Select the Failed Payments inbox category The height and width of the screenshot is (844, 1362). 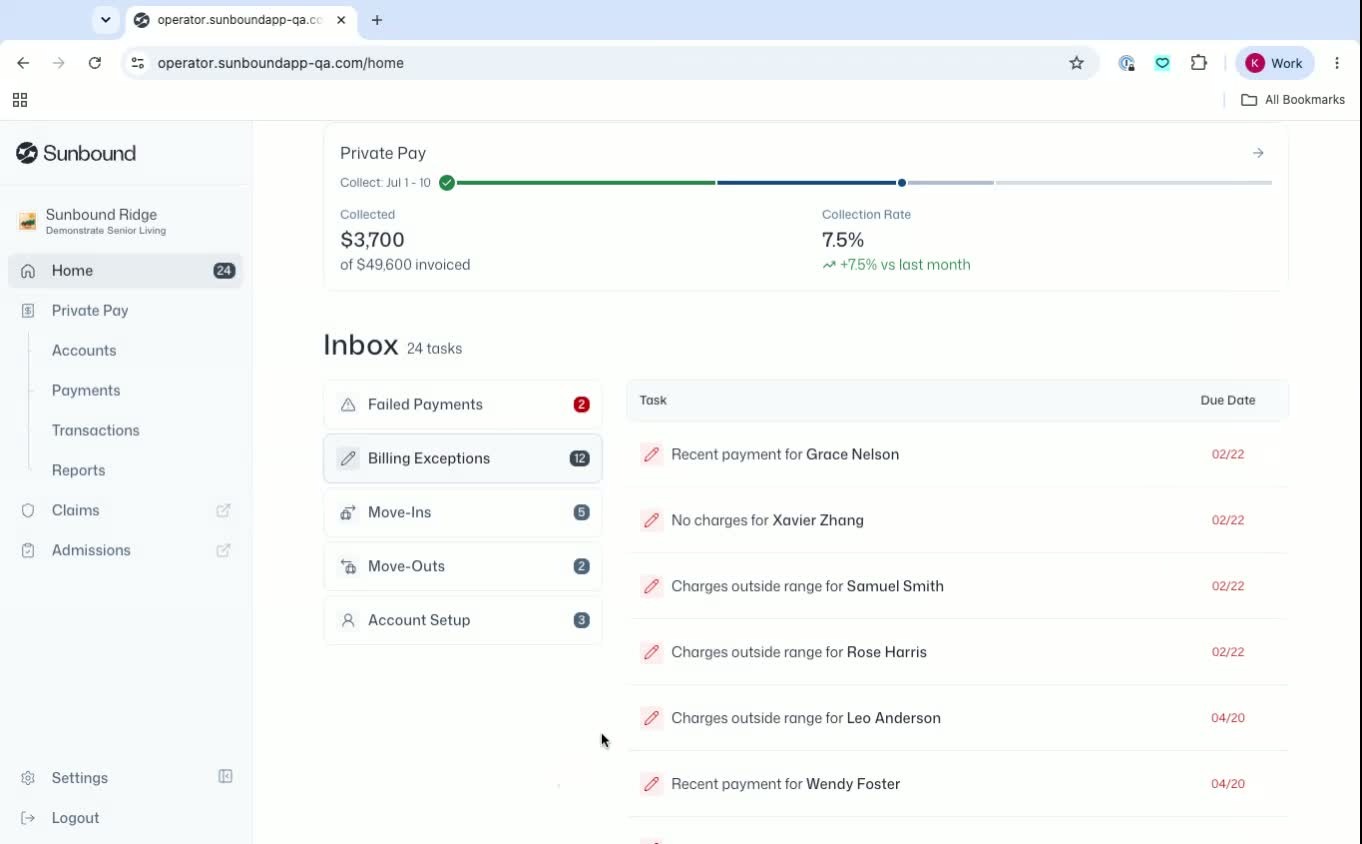click(x=463, y=405)
